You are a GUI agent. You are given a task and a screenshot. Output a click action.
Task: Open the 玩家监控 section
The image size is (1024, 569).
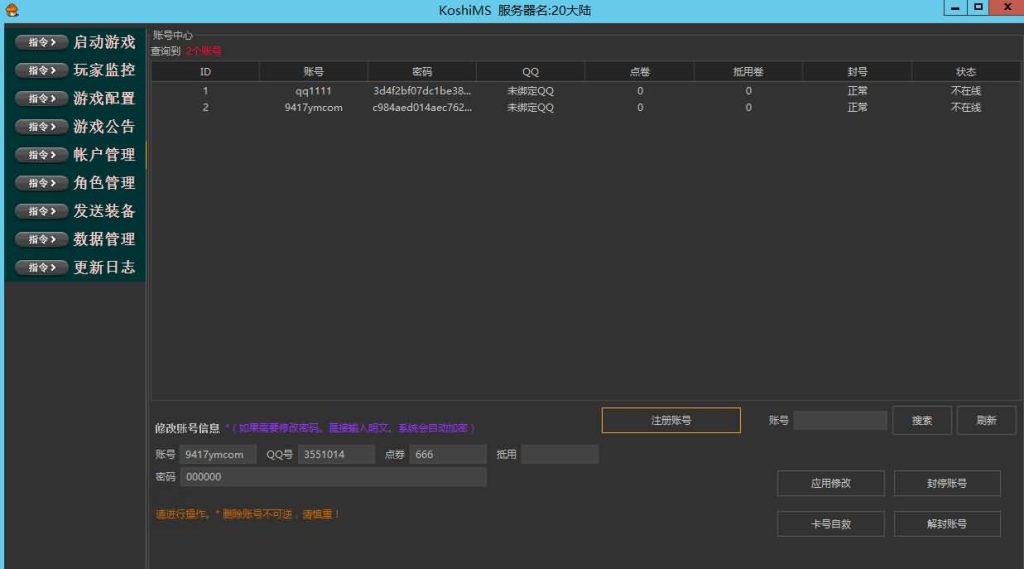[104, 71]
